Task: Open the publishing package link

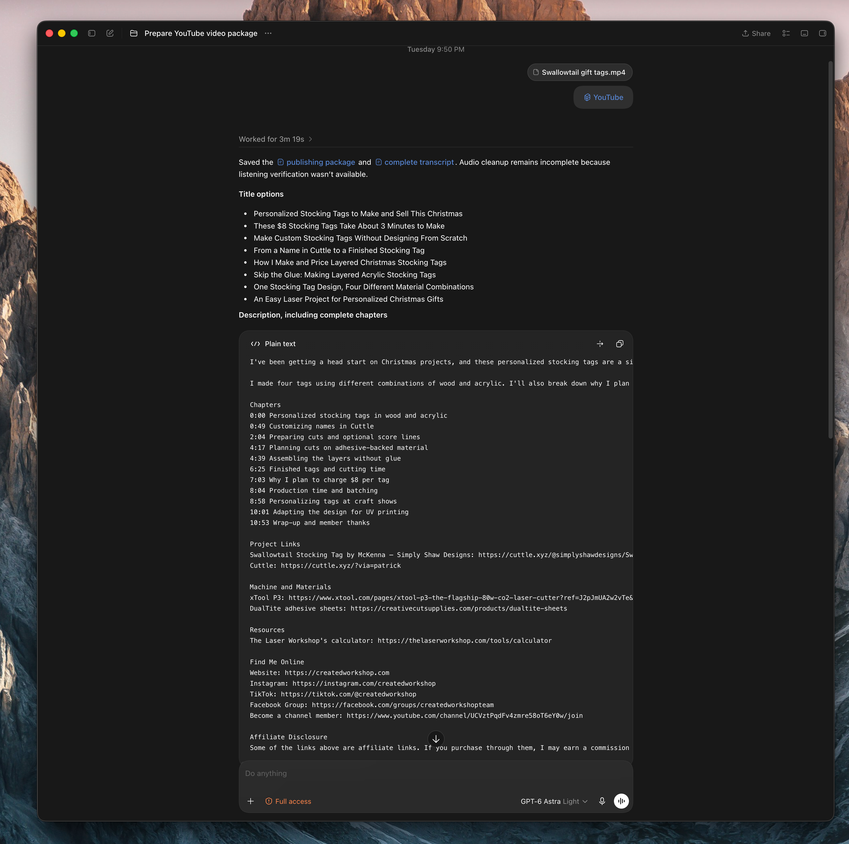Action: point(316,162)
